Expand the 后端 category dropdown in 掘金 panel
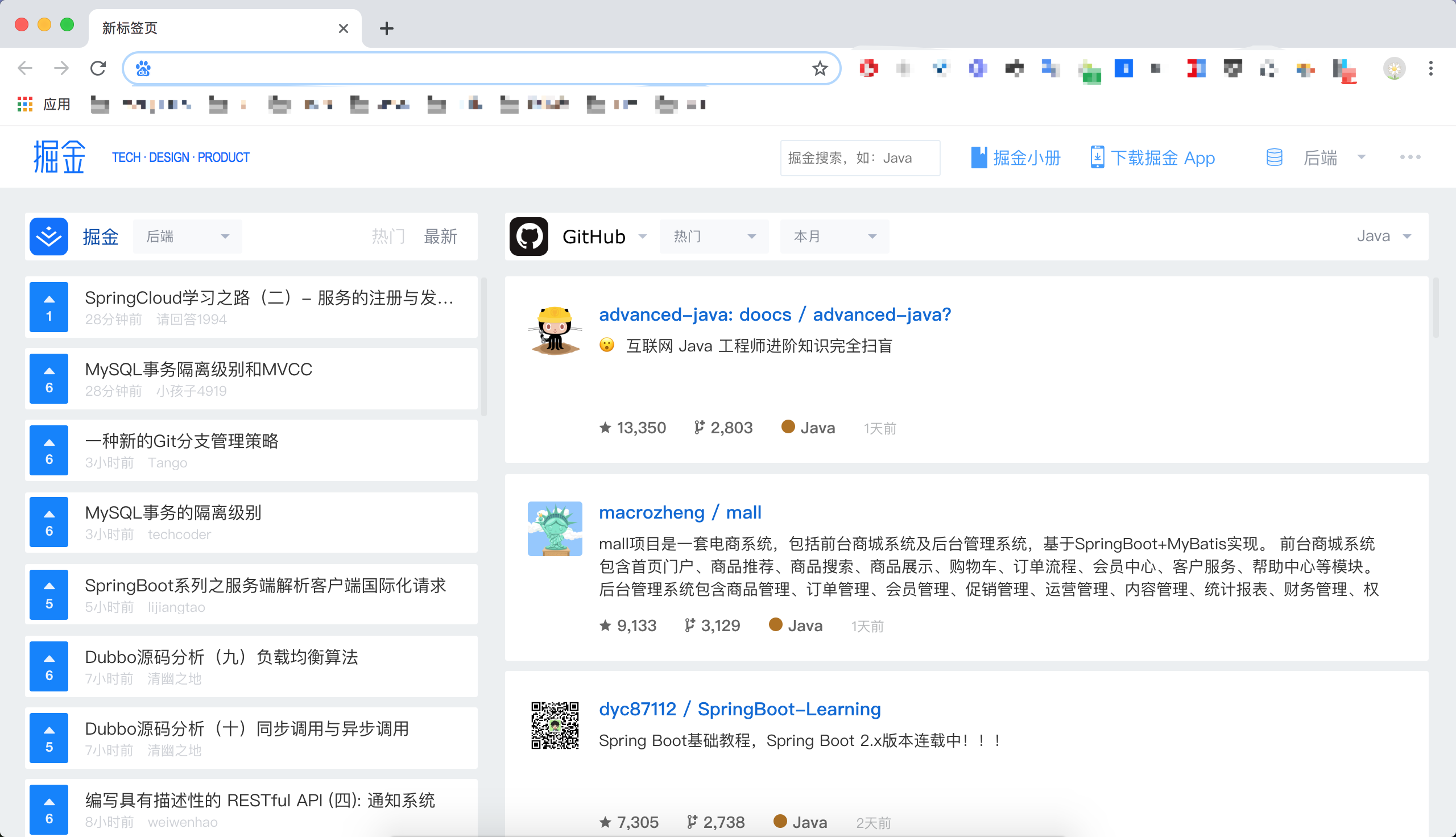Image resolution: width=1456 pixels, height=837 pixels. [x=187, y=237]
